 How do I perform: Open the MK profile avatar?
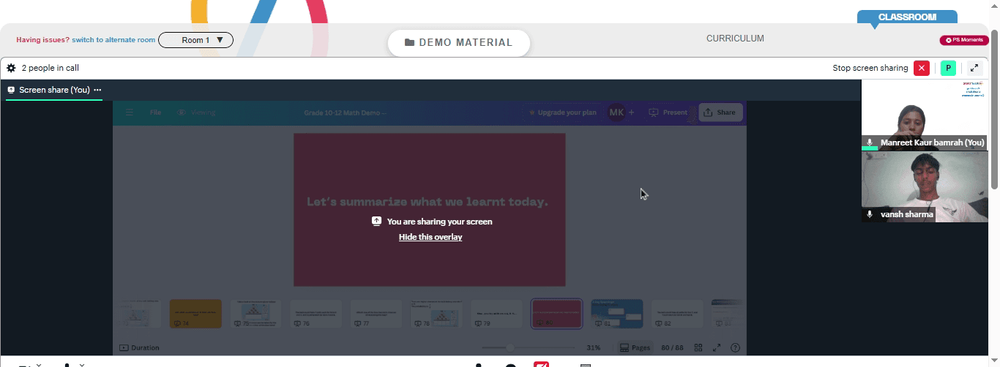(x=616, y=112)
